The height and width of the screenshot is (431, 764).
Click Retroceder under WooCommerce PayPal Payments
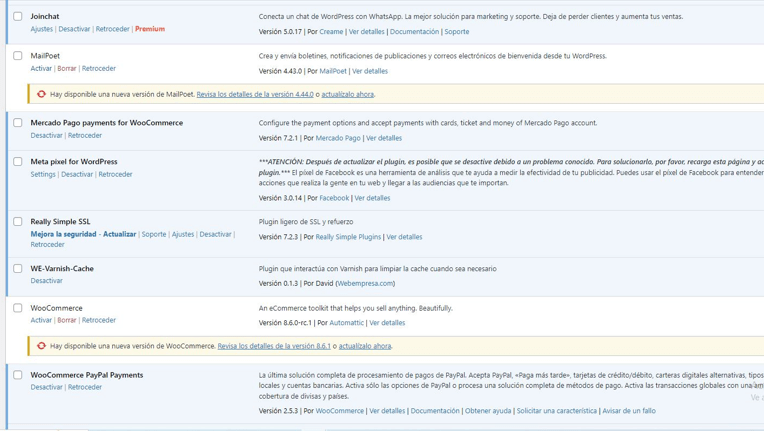[85, 387]
